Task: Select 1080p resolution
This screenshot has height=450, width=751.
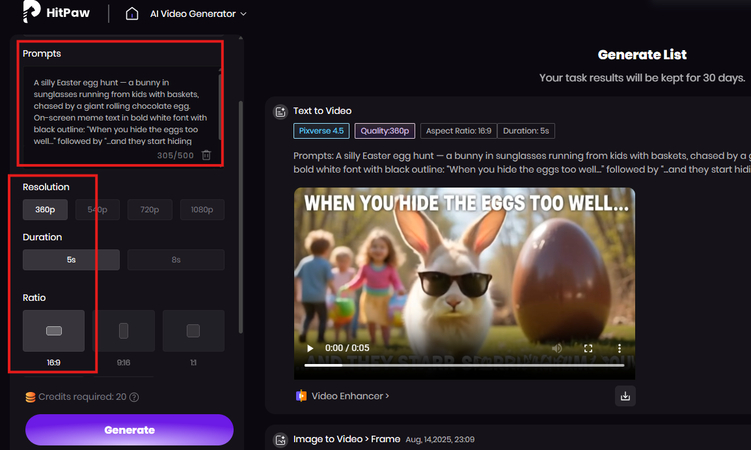Action: click(x=202, y=210)
